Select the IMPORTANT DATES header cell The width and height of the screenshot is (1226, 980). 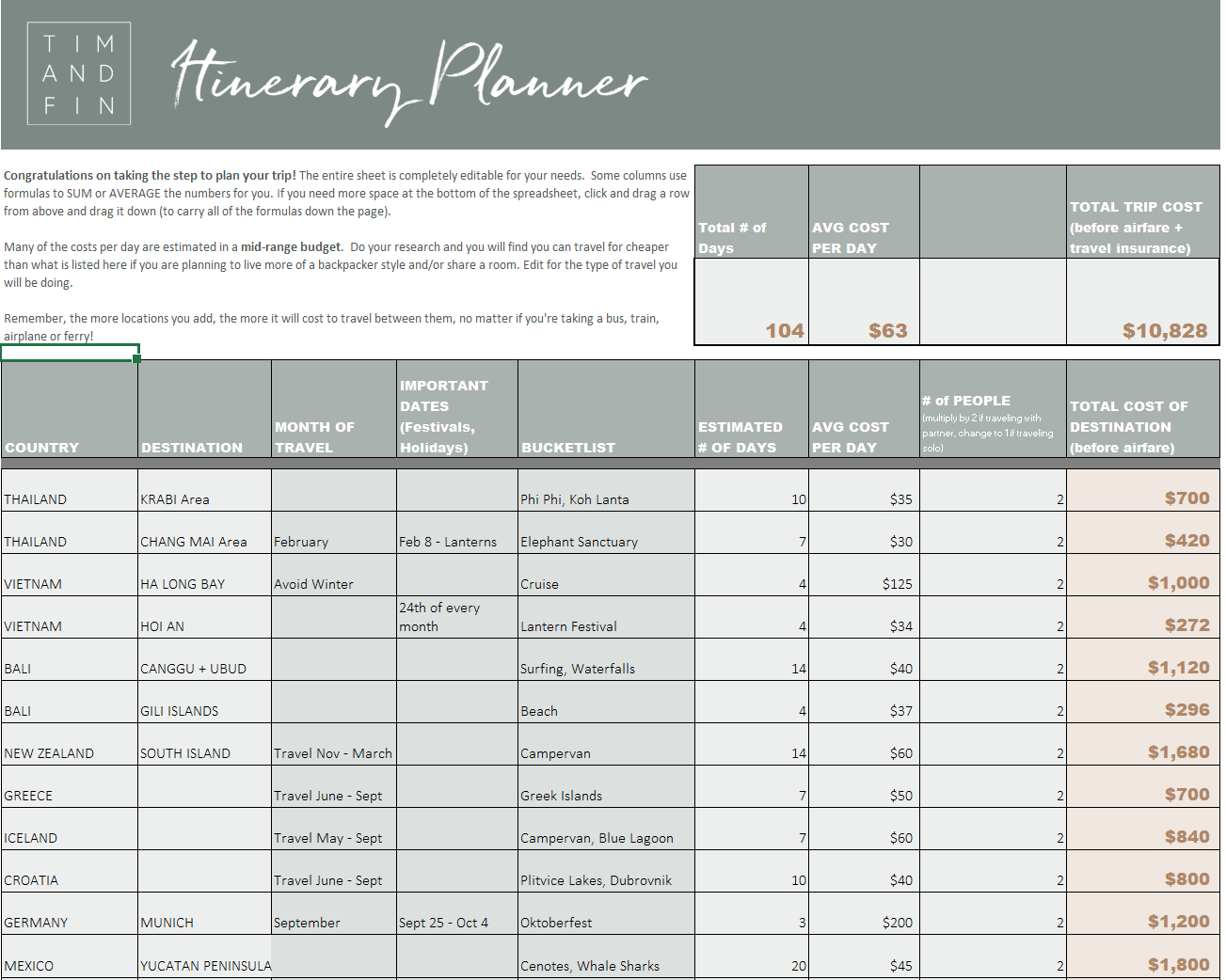click(x=457, y=409)
